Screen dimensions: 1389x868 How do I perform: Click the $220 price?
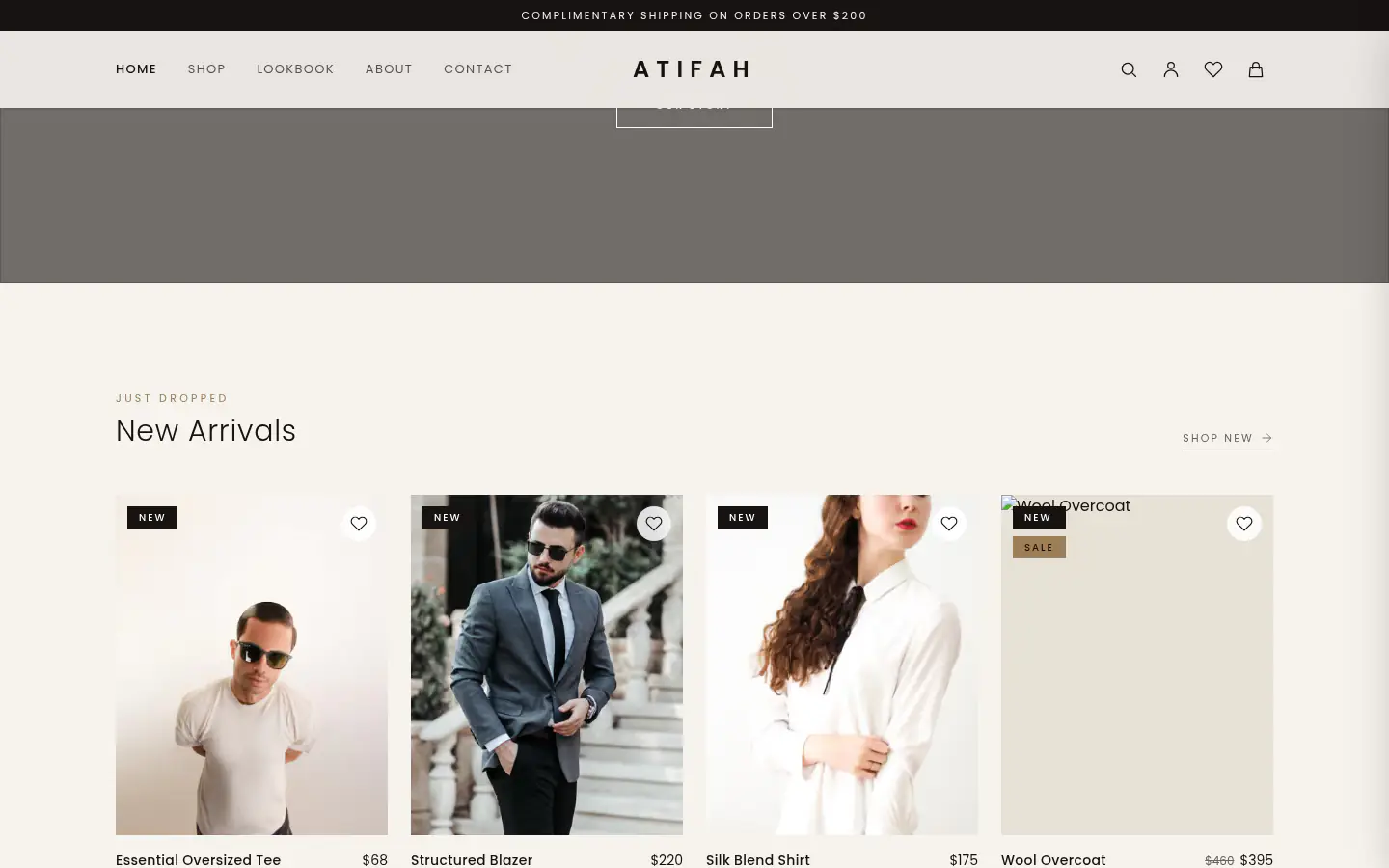[667, 859]
